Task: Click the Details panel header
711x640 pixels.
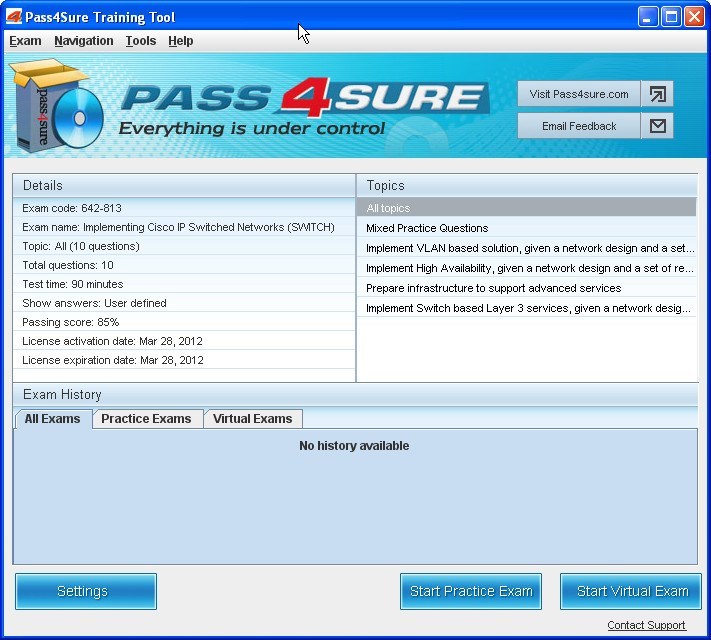Action: pyautogui.click(x=184, y=186)
